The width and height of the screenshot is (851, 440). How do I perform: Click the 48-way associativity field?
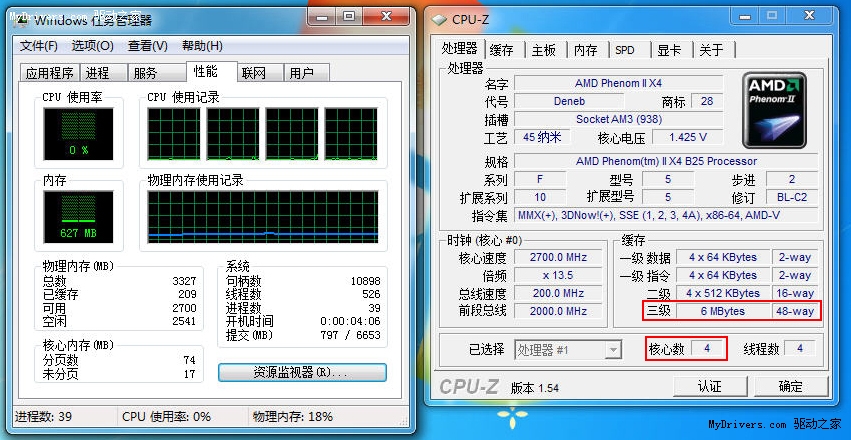[795, 311]
